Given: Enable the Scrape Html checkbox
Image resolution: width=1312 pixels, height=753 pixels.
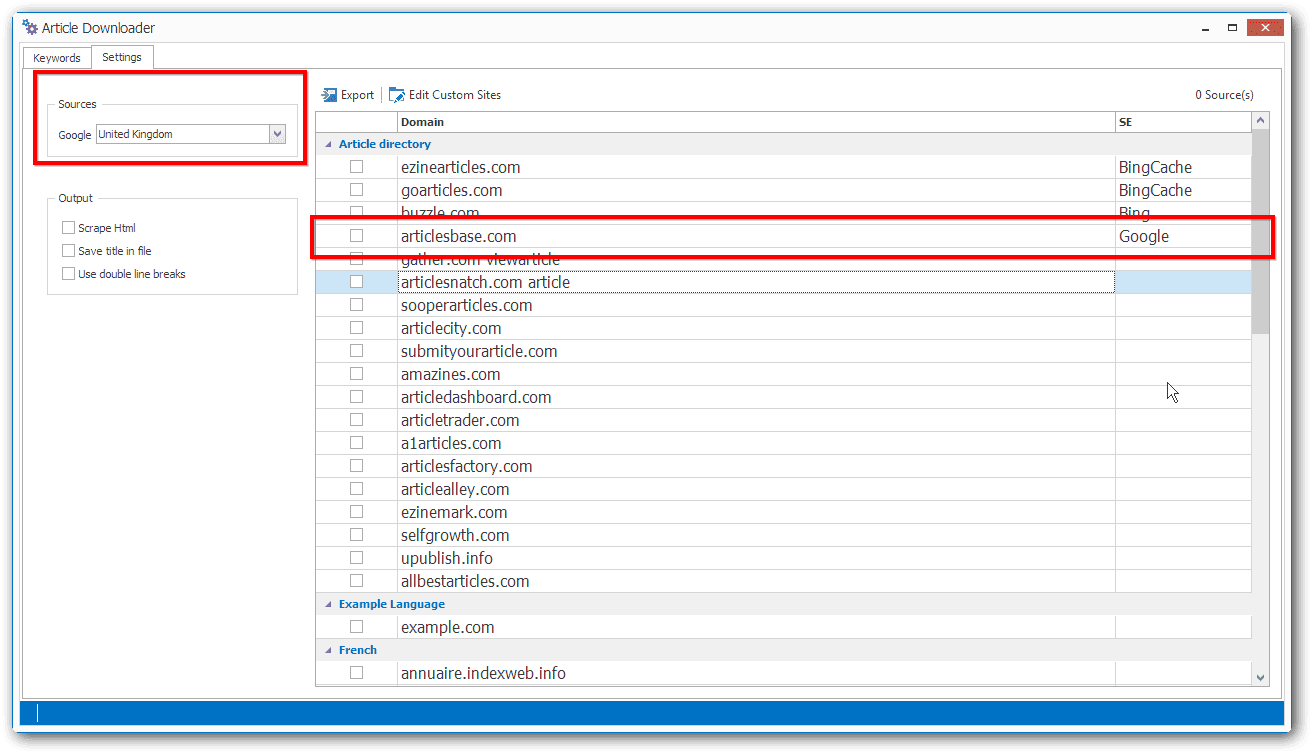Looking at the screenshot, I should tap(68, 228).
